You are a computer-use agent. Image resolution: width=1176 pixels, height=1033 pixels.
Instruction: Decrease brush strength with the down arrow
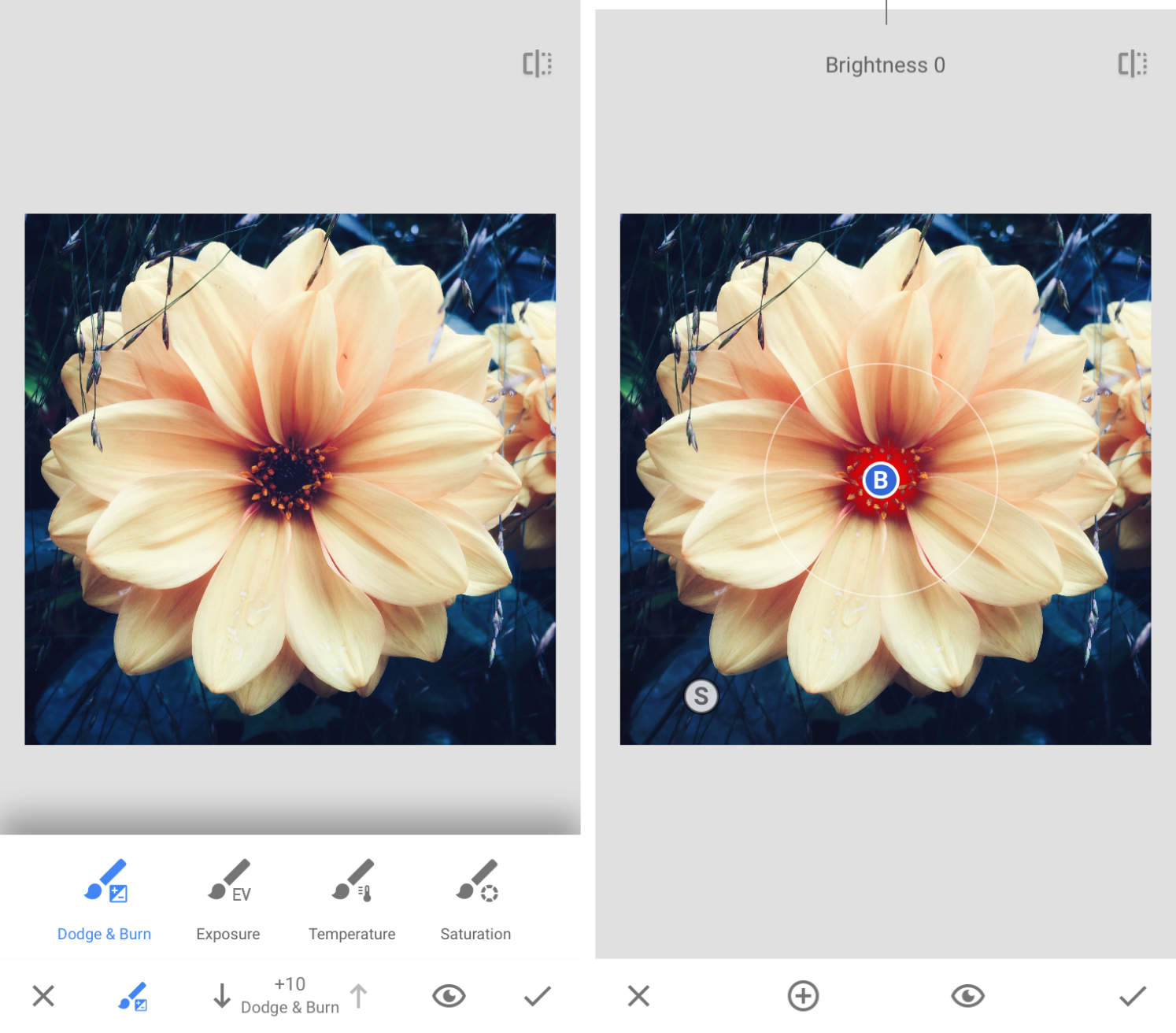pyautogui.click(x=223, y=994)
